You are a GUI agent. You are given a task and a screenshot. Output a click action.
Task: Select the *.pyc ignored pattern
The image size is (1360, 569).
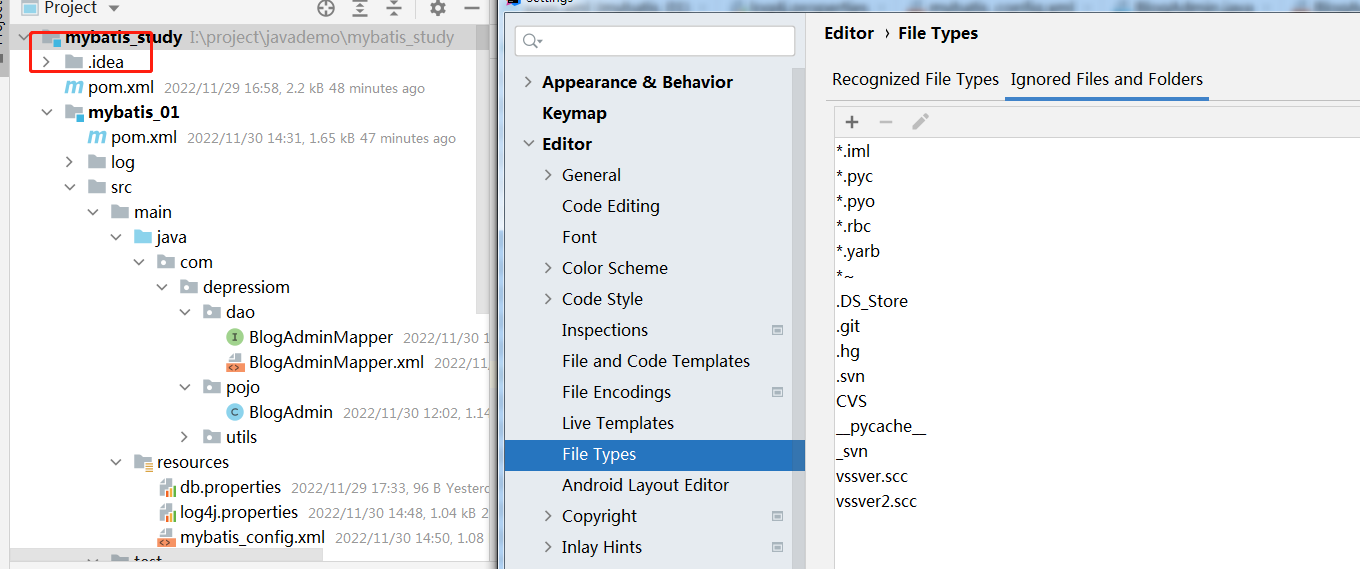(855, 176)
